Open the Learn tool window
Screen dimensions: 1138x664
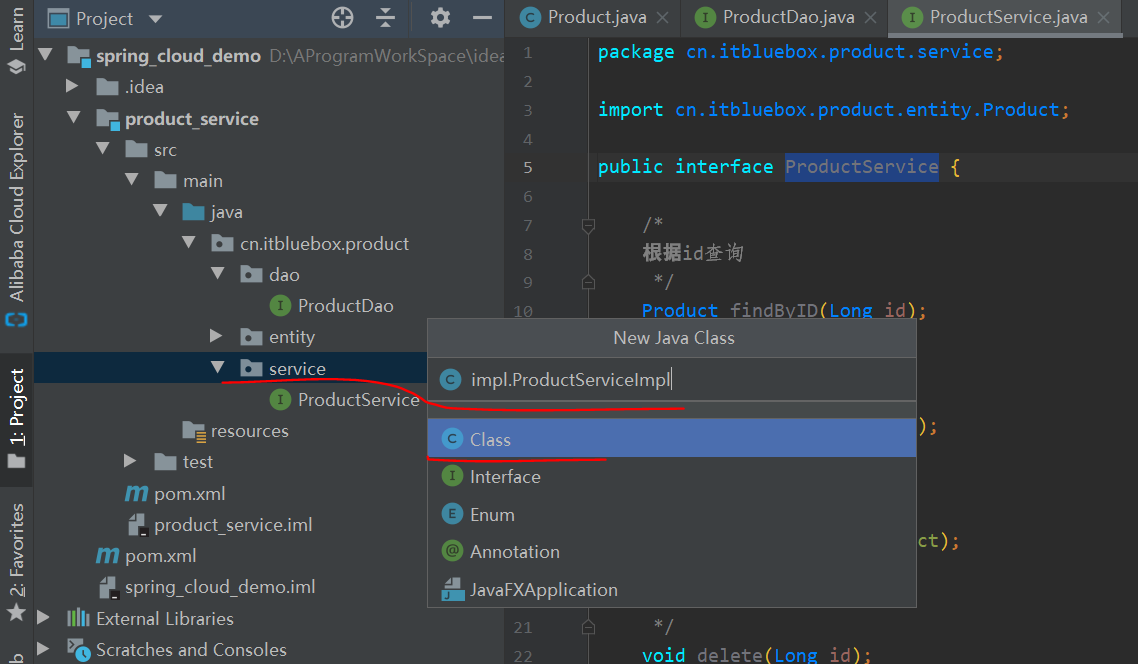coord(16,40)
